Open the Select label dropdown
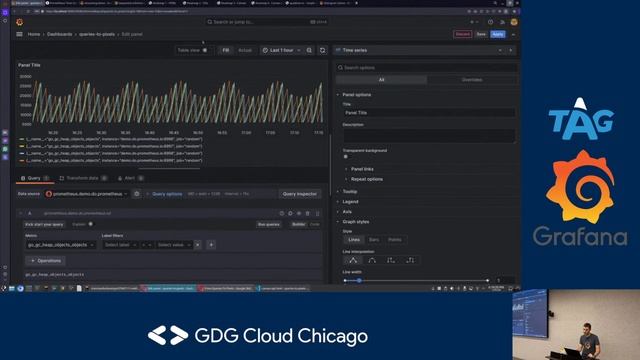Image resolution: width=640 pixels, height=360 pixels. click(x=120, y=245)
